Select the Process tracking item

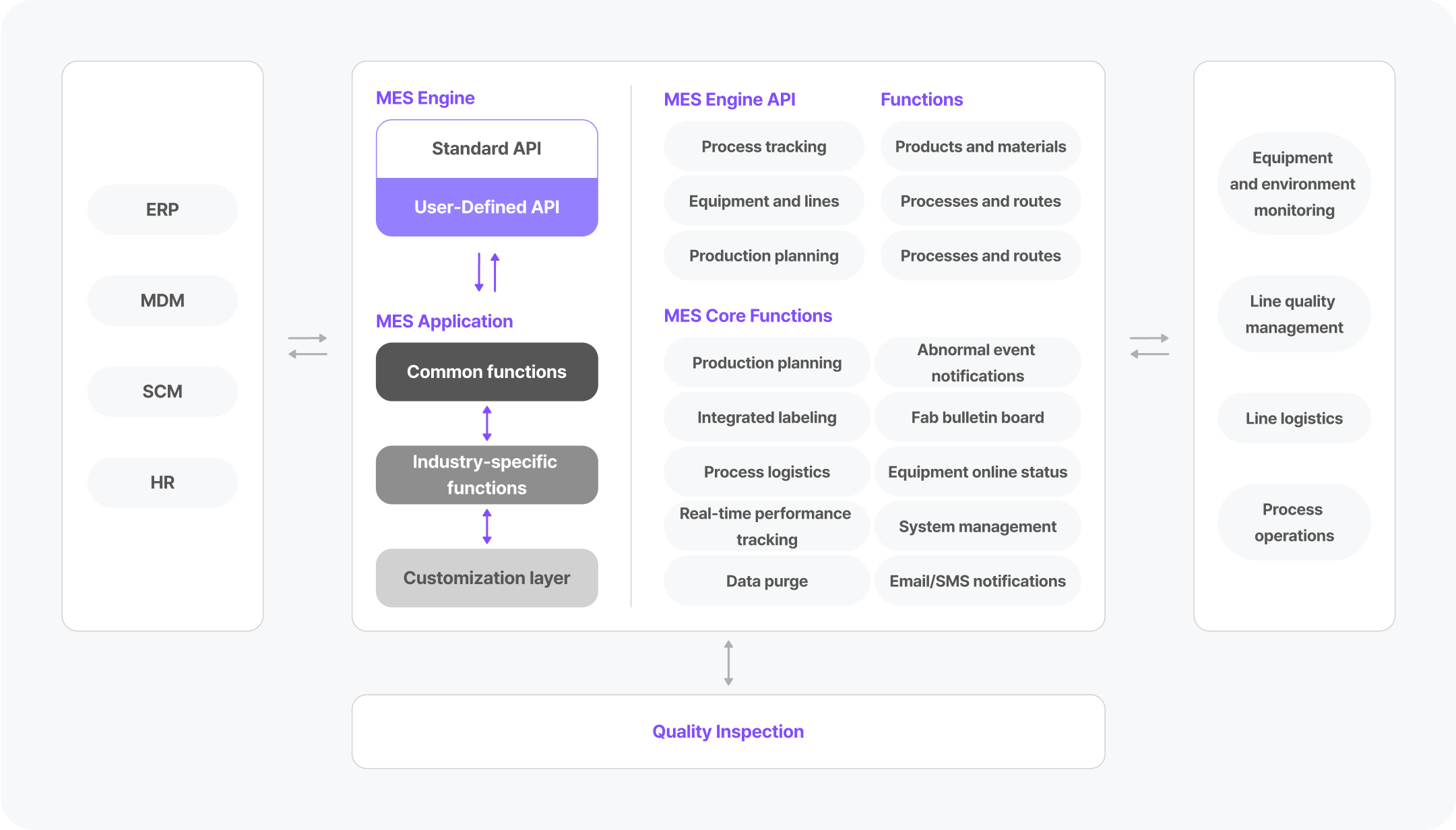click(763, 147)
